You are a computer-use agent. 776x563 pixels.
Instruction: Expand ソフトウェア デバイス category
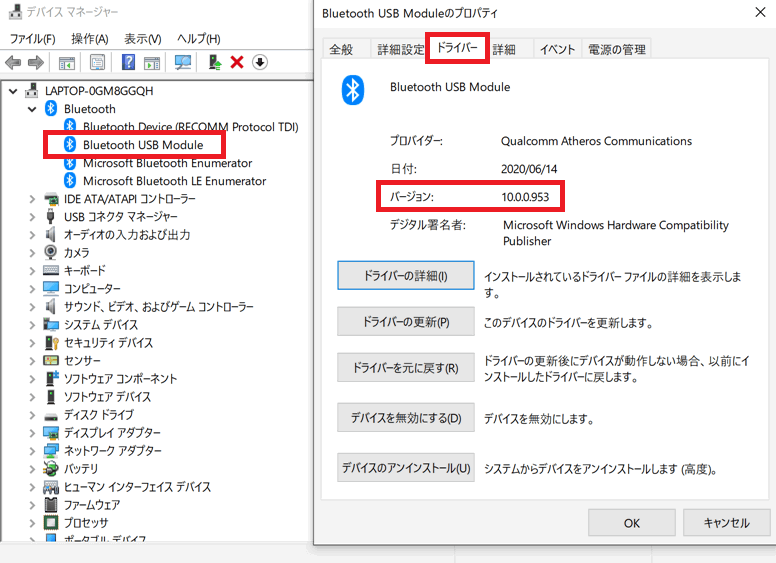[32, 397]
